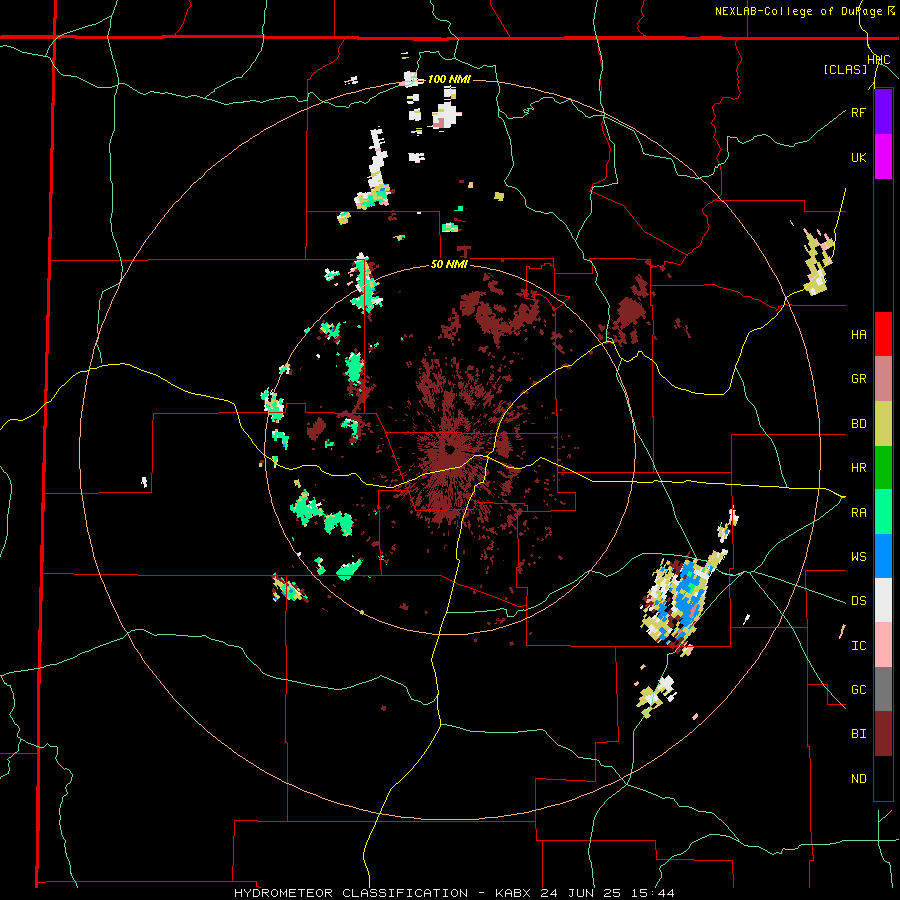The width and height of the screenshot is (900, 900).
Task: Click the "RA" legend label
Action: (x=858, y=512)
